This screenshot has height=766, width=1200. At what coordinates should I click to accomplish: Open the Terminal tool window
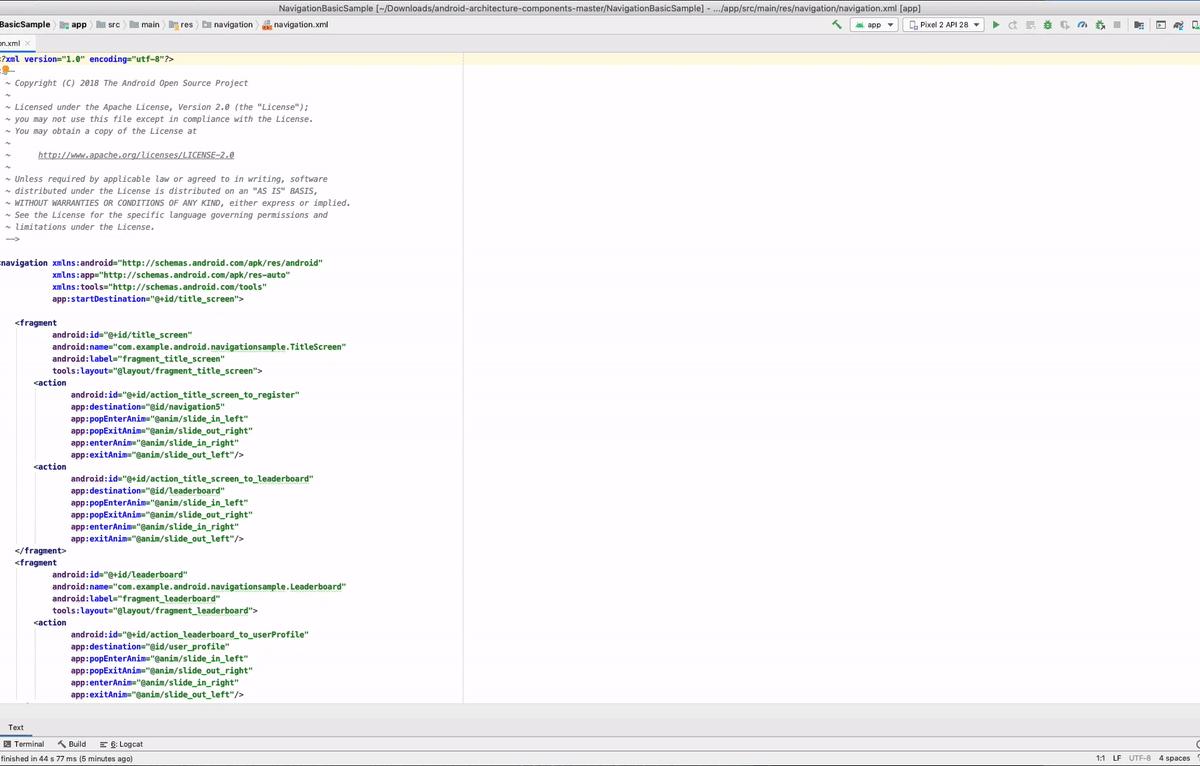(24, 744)
